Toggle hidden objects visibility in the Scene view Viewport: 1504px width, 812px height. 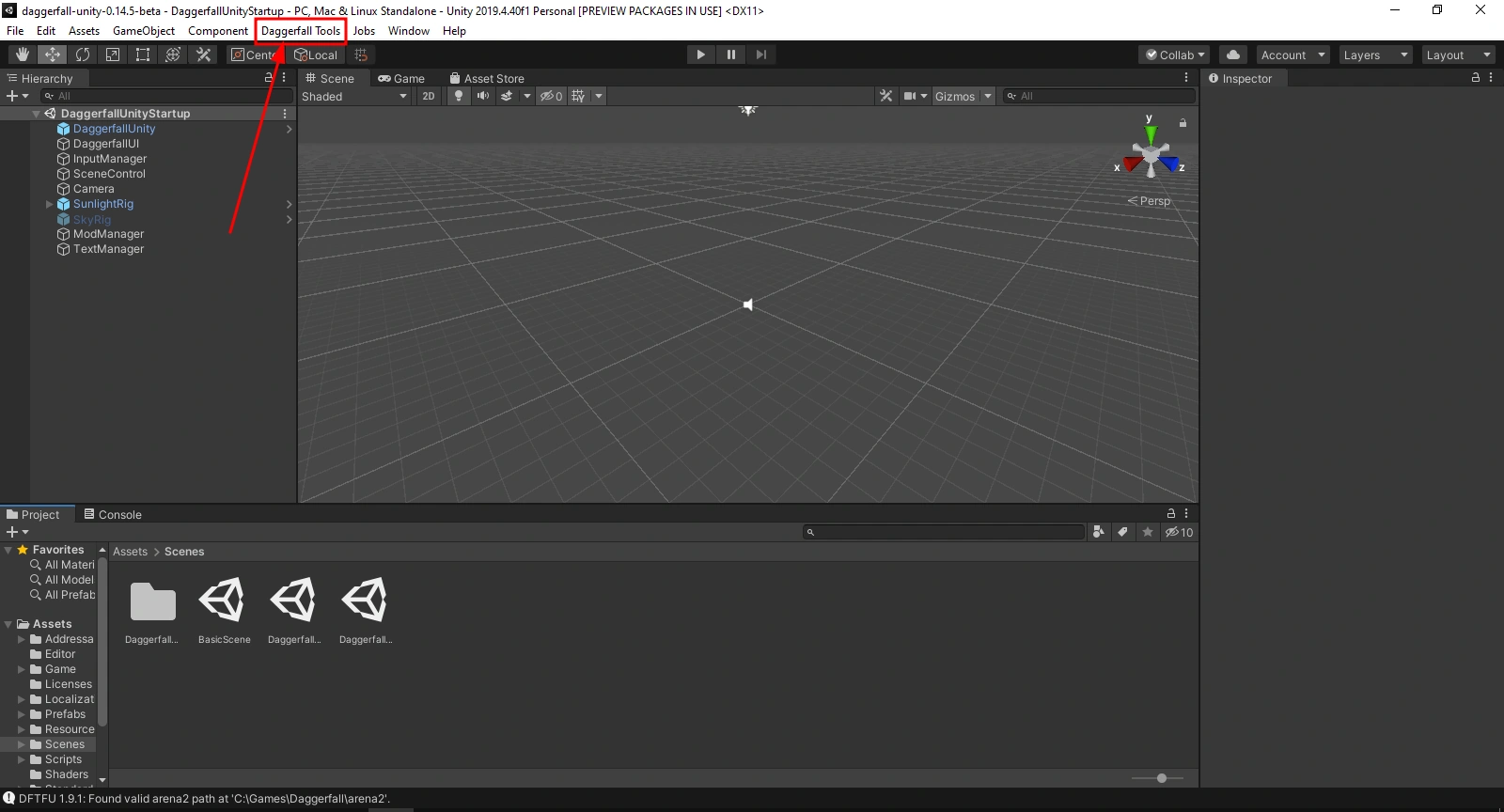[552, 96]
